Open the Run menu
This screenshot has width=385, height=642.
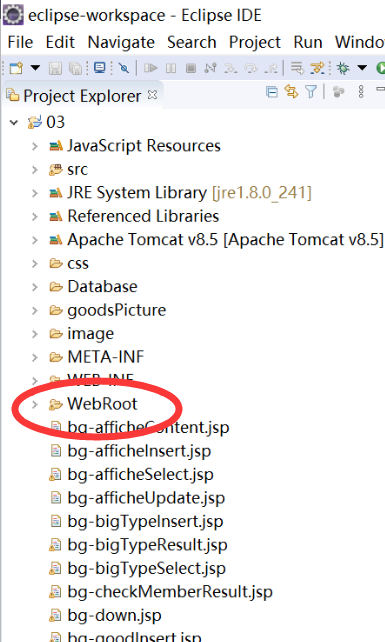pos(308,42)
